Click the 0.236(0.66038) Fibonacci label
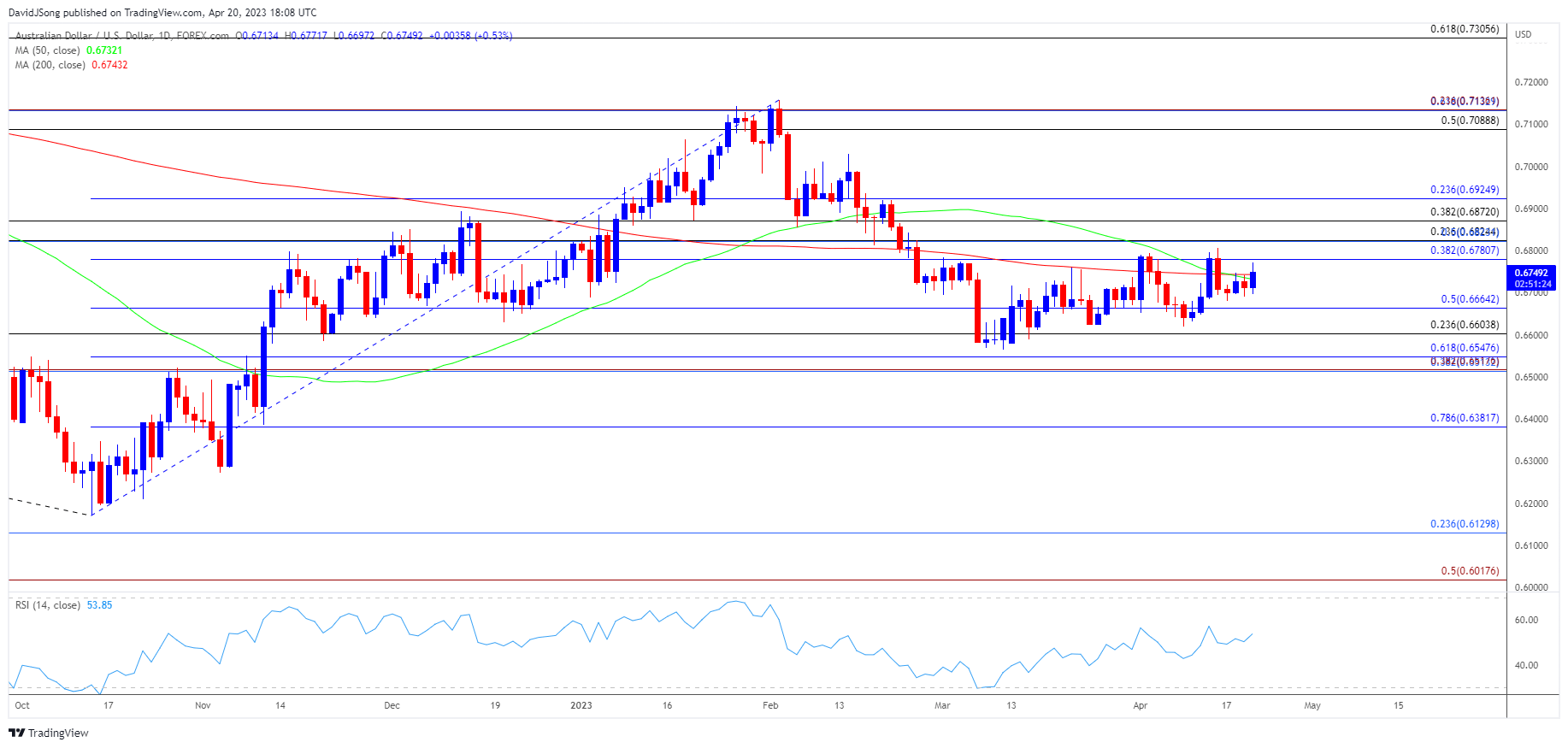1568x748 pixels. 1465,325
